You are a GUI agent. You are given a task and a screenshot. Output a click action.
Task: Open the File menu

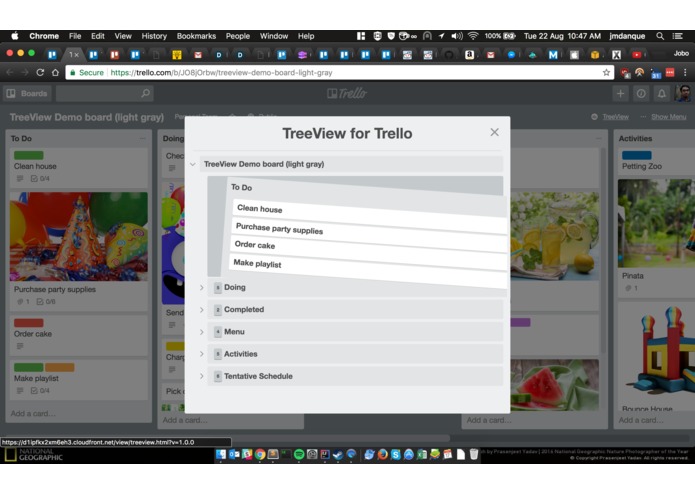75,36
